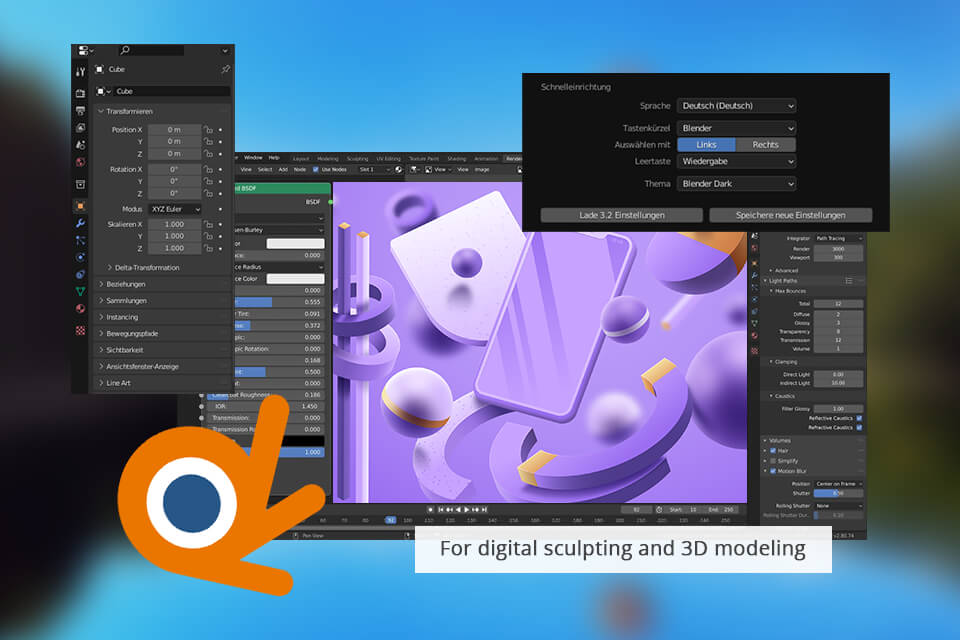This screenshot has height=640, width=960.
Task: Open the Render properties tab in Cube panel
Action: click(x=80, y=94)
